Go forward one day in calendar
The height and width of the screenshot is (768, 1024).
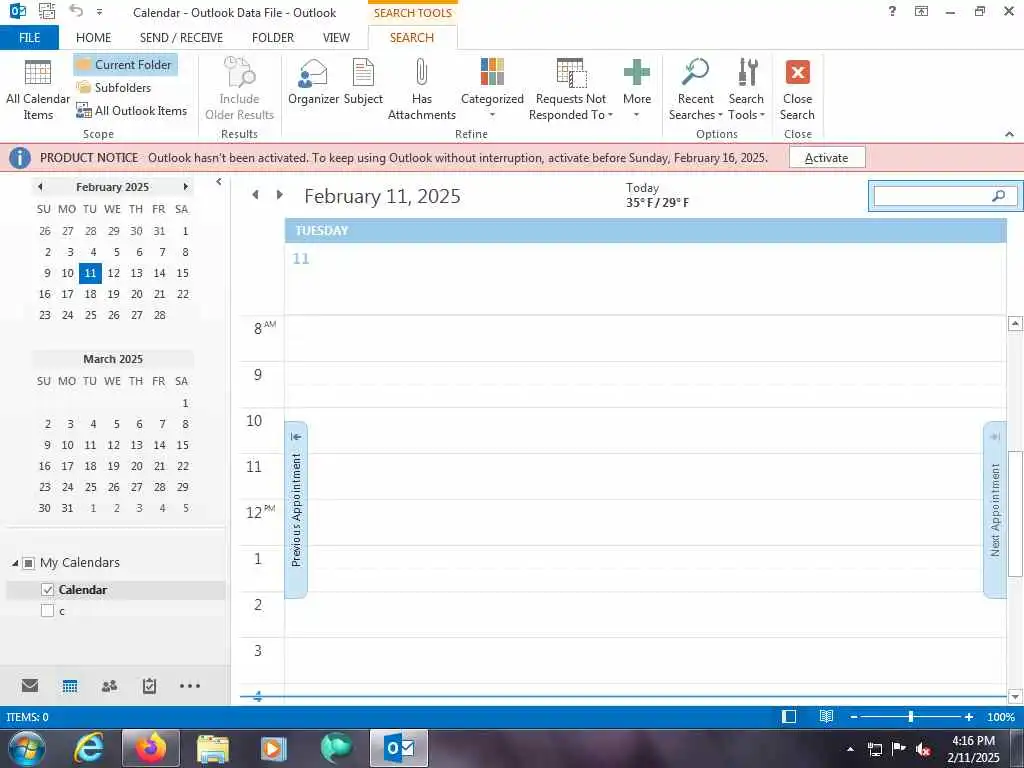(280, 195)
